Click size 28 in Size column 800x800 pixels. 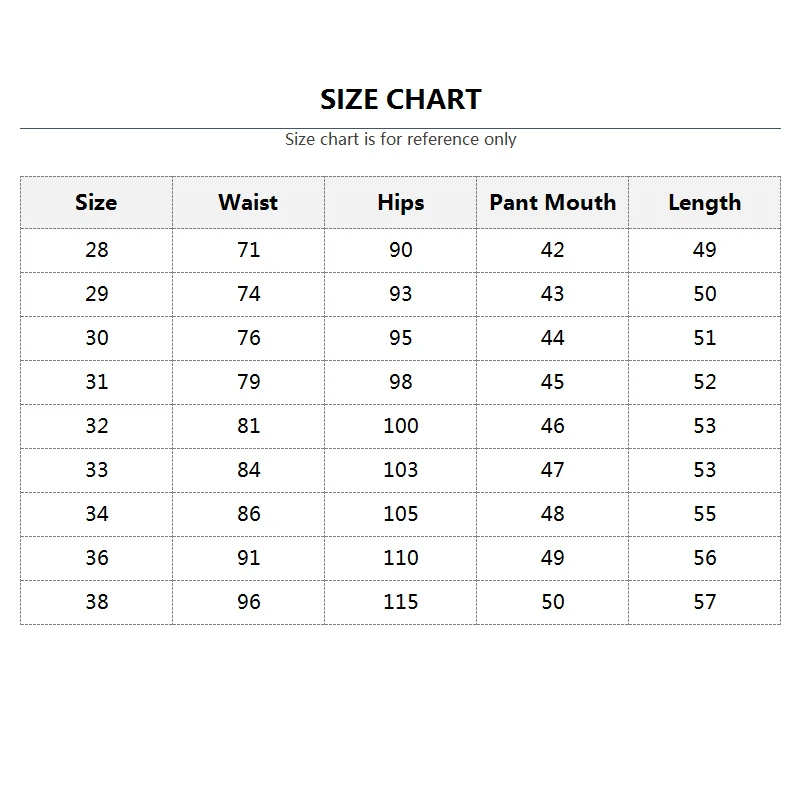[96, 250]
